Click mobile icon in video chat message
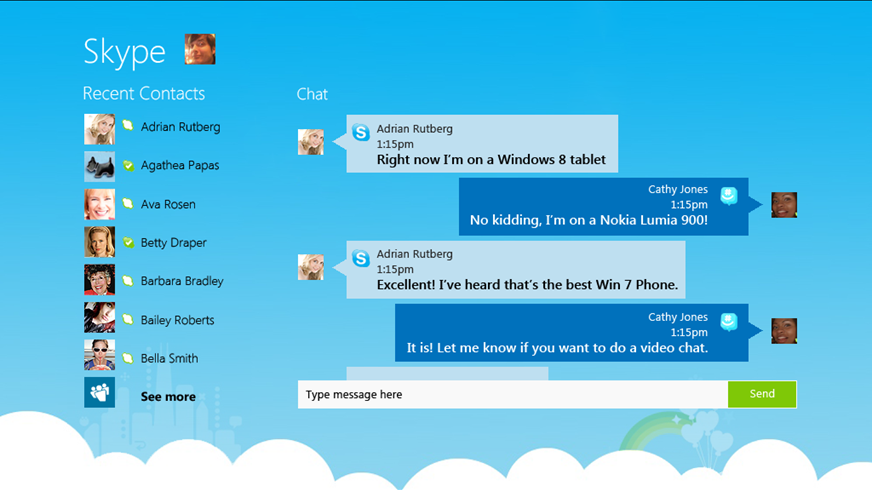Screen dimensions: 872x490 tap(729, 322)
